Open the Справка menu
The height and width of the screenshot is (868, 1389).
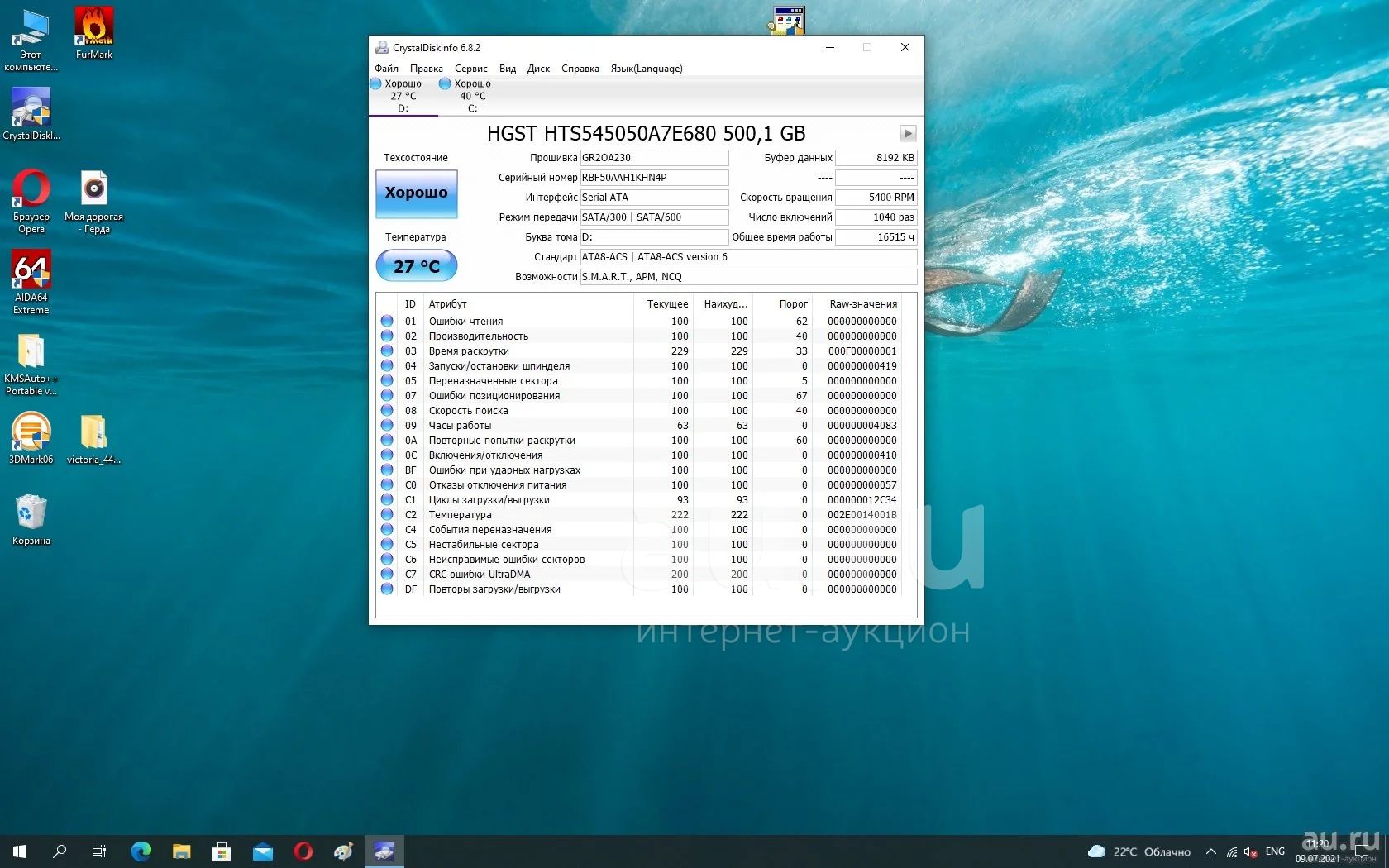coord(580,69)
